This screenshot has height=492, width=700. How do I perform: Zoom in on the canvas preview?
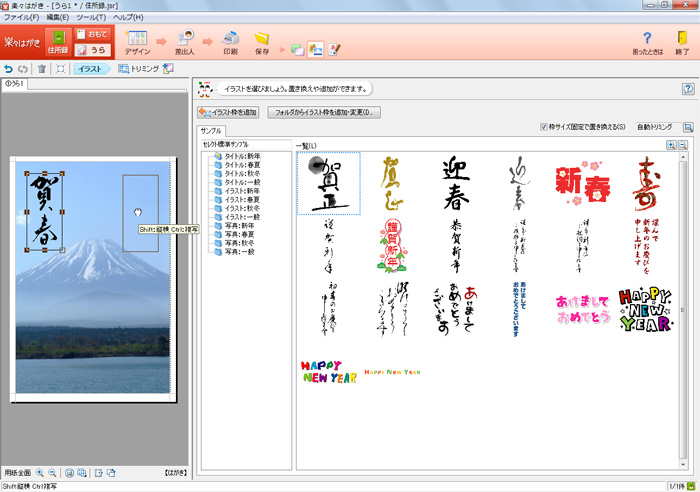40,472
